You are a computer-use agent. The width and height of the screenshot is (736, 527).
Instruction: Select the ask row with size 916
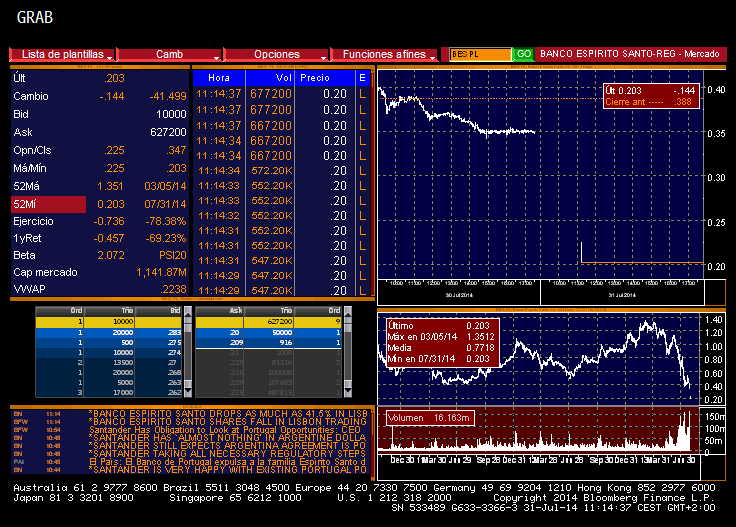[268, 343]
